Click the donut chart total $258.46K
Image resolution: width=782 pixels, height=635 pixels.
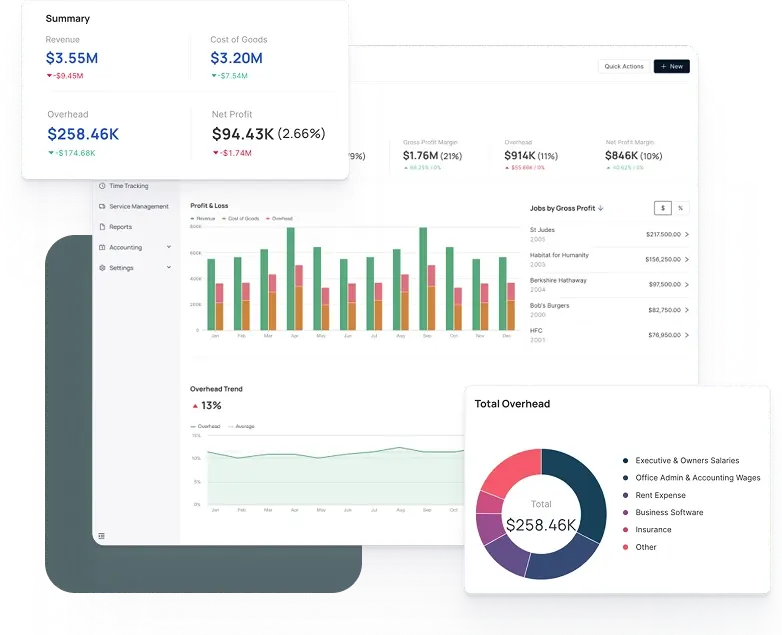pos(541,525)
